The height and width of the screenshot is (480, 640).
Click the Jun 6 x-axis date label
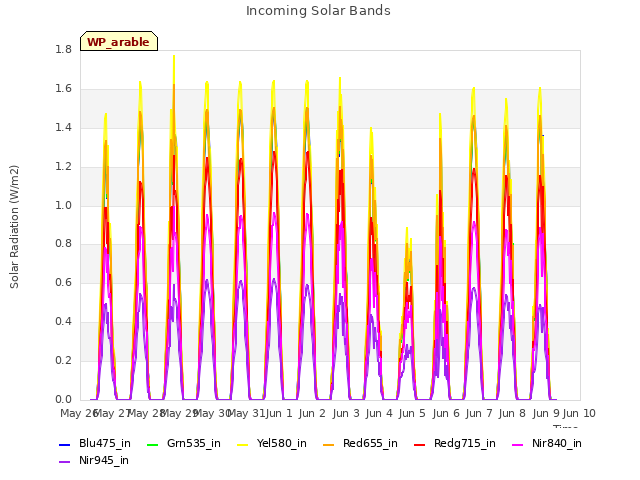click(x=446, y=413)
